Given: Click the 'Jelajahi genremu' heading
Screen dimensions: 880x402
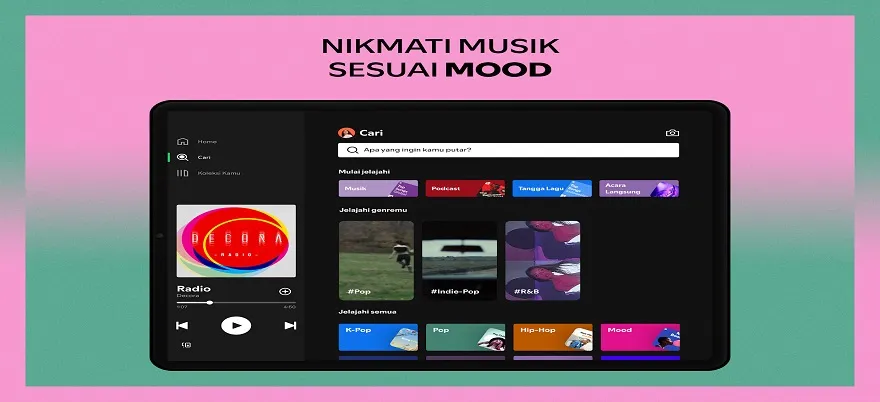Looking at the screenshot, I should pos(373,210).
